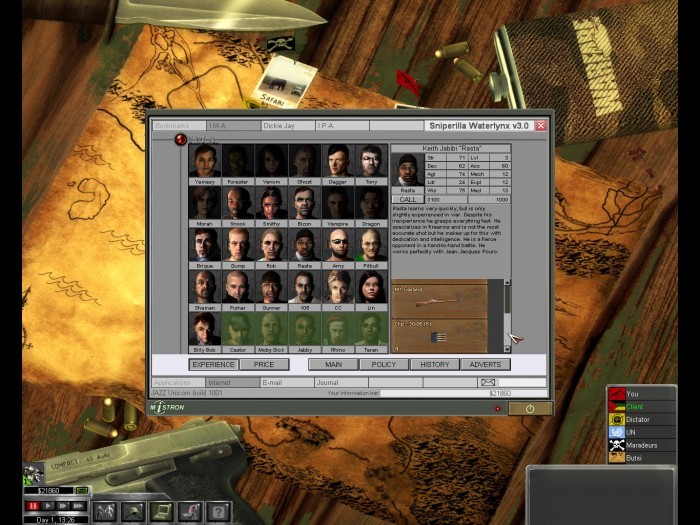Open the desktop PC icon in toolbar
This screenshot has height=525, width=700.
[x=190, y=512]
